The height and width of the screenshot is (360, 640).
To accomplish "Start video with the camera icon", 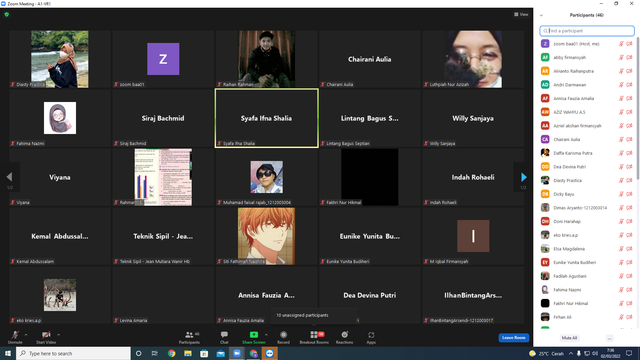I will pyautogui.click(x=46, y=337).
